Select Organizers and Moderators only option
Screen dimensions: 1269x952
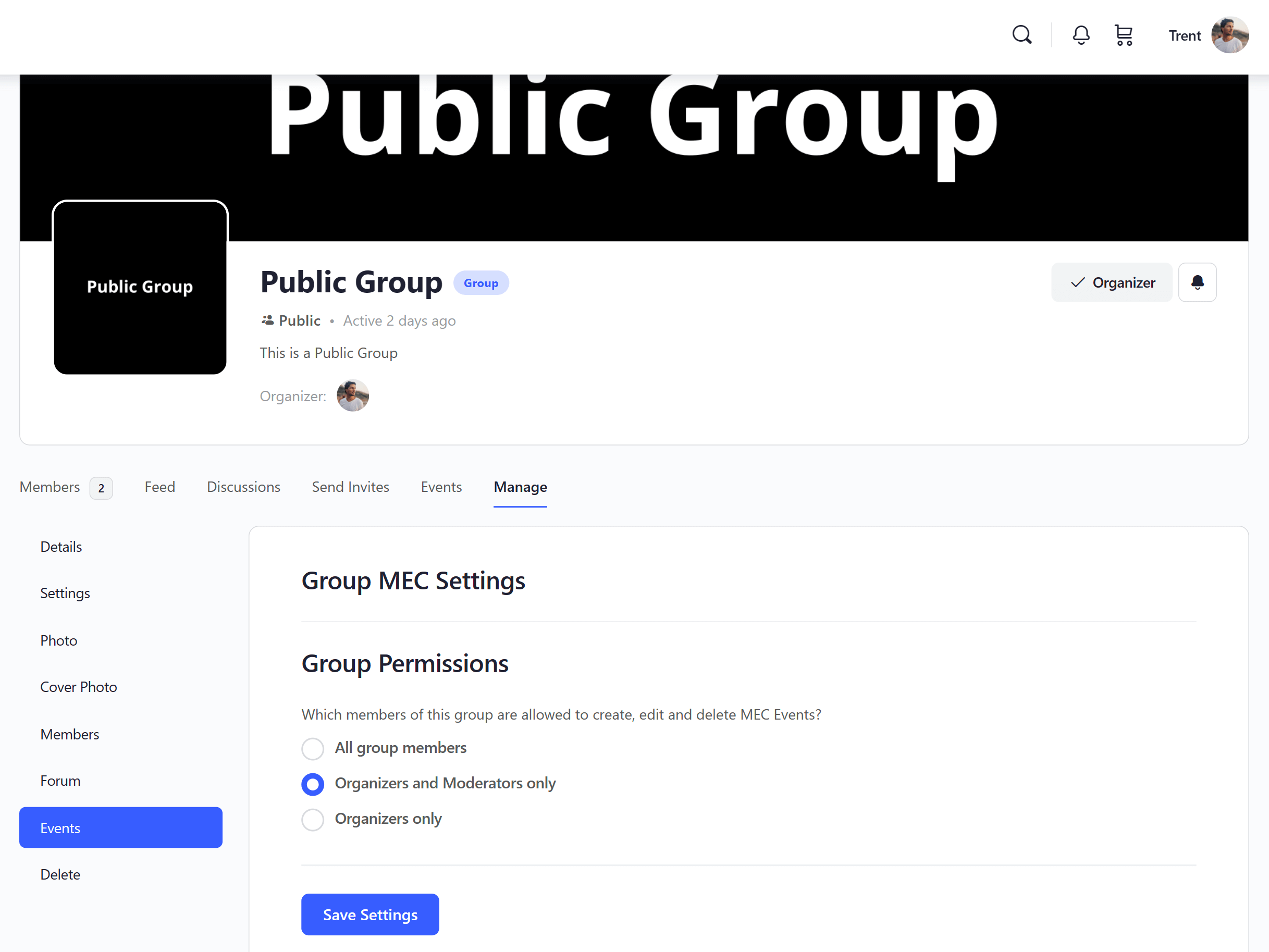(x=313, y=784)
